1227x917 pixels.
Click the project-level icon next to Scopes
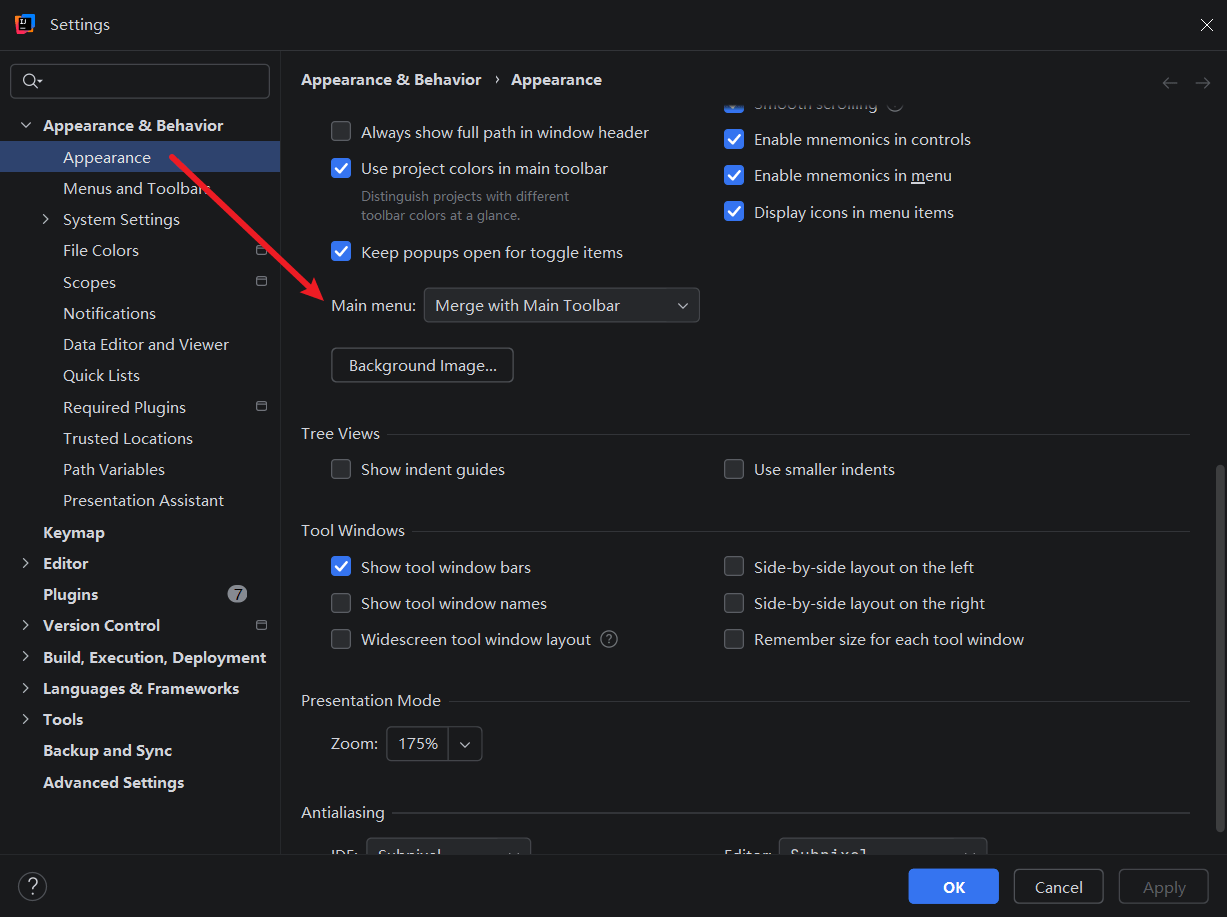(x=261, y=282)
